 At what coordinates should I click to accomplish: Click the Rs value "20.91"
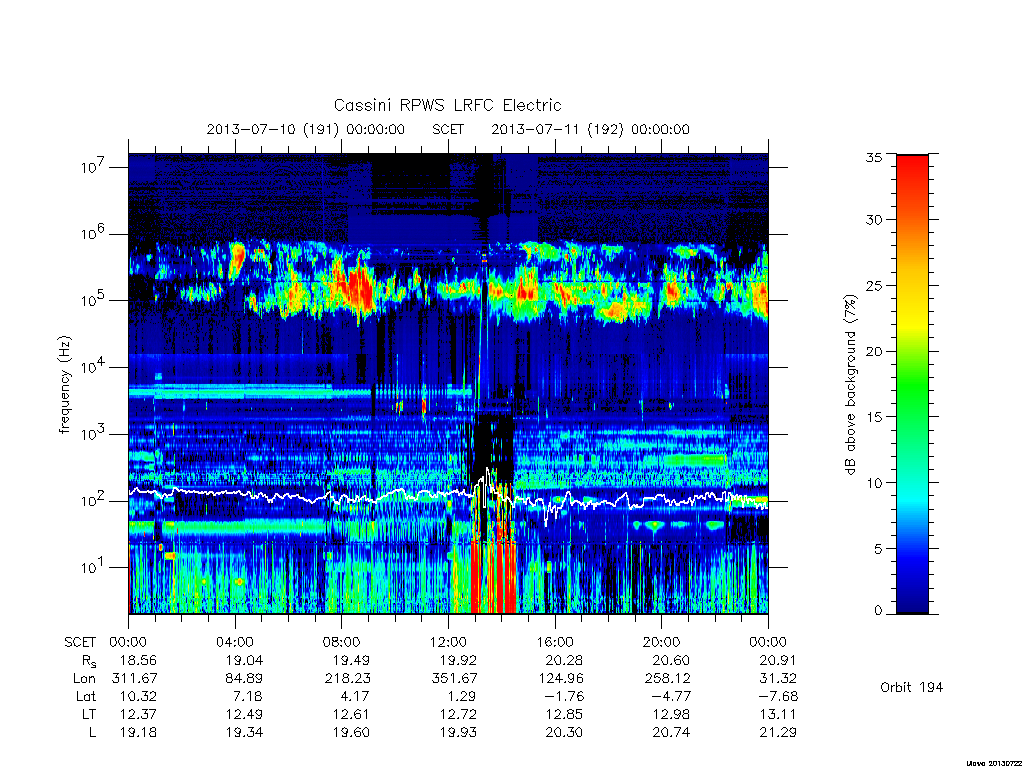tap(778, 660)
